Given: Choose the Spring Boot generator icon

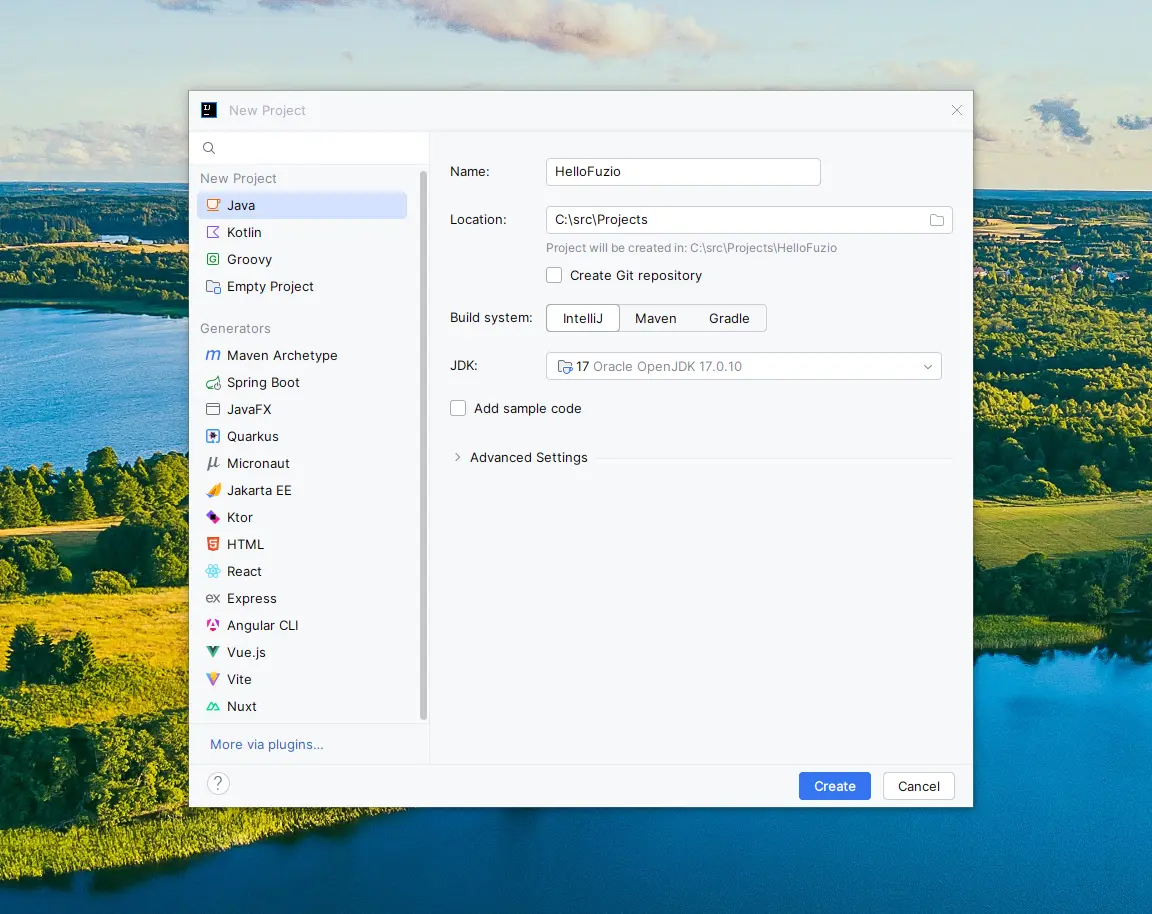Looking at the screenshot, I should (x=213, y=383).
